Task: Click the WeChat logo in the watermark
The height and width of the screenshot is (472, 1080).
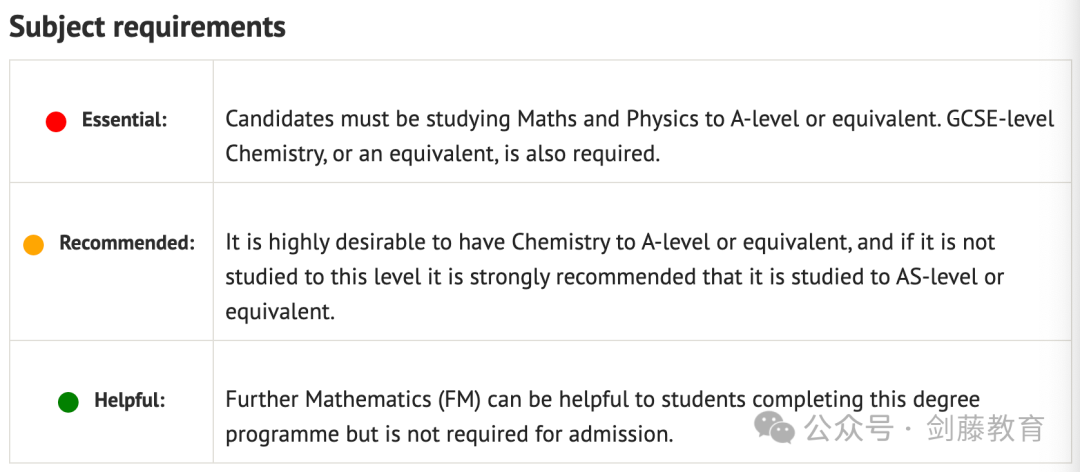Action: coord(774,429)
